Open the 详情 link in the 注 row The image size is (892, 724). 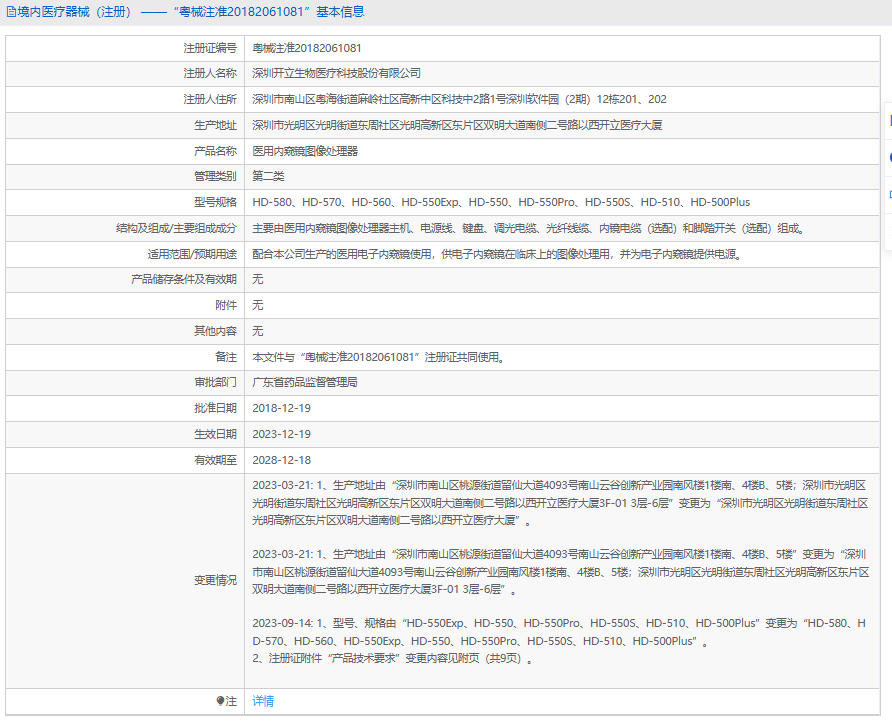263,701
